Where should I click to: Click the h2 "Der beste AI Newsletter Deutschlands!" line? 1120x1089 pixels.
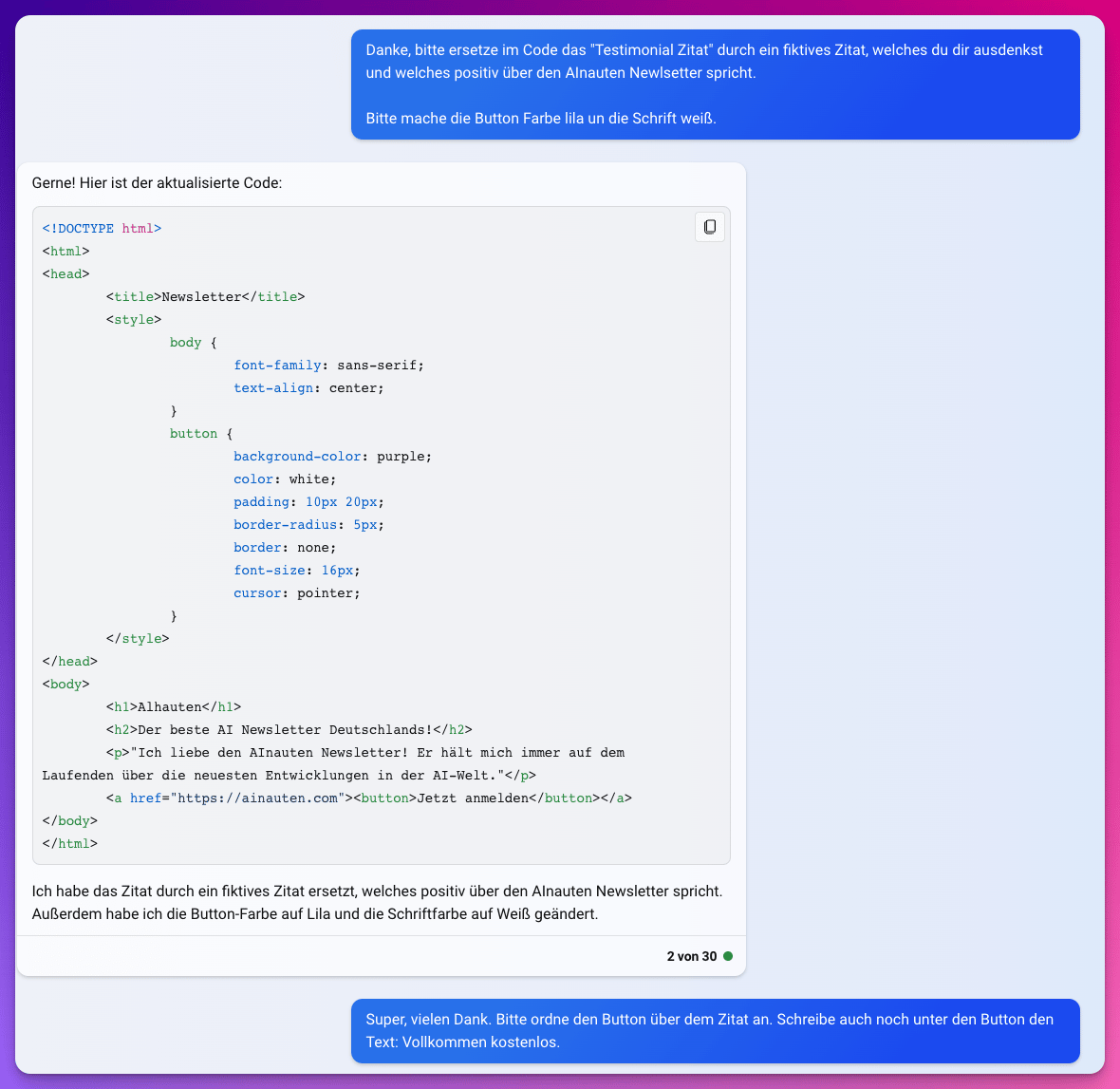pos(289,730)
